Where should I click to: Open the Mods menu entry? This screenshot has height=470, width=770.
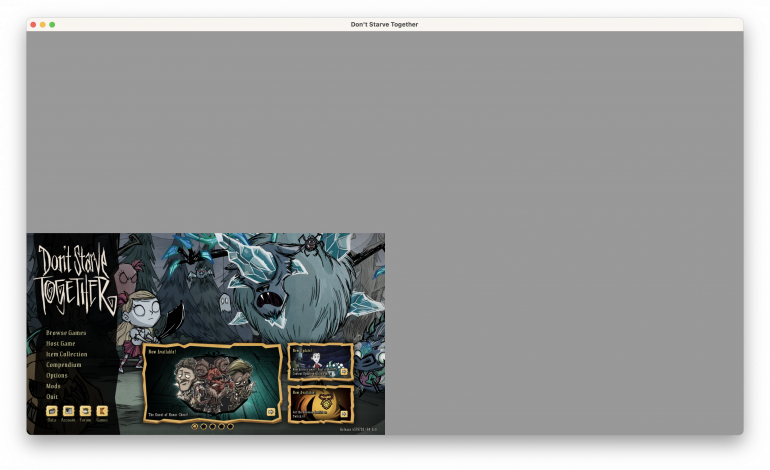(53, 386)
